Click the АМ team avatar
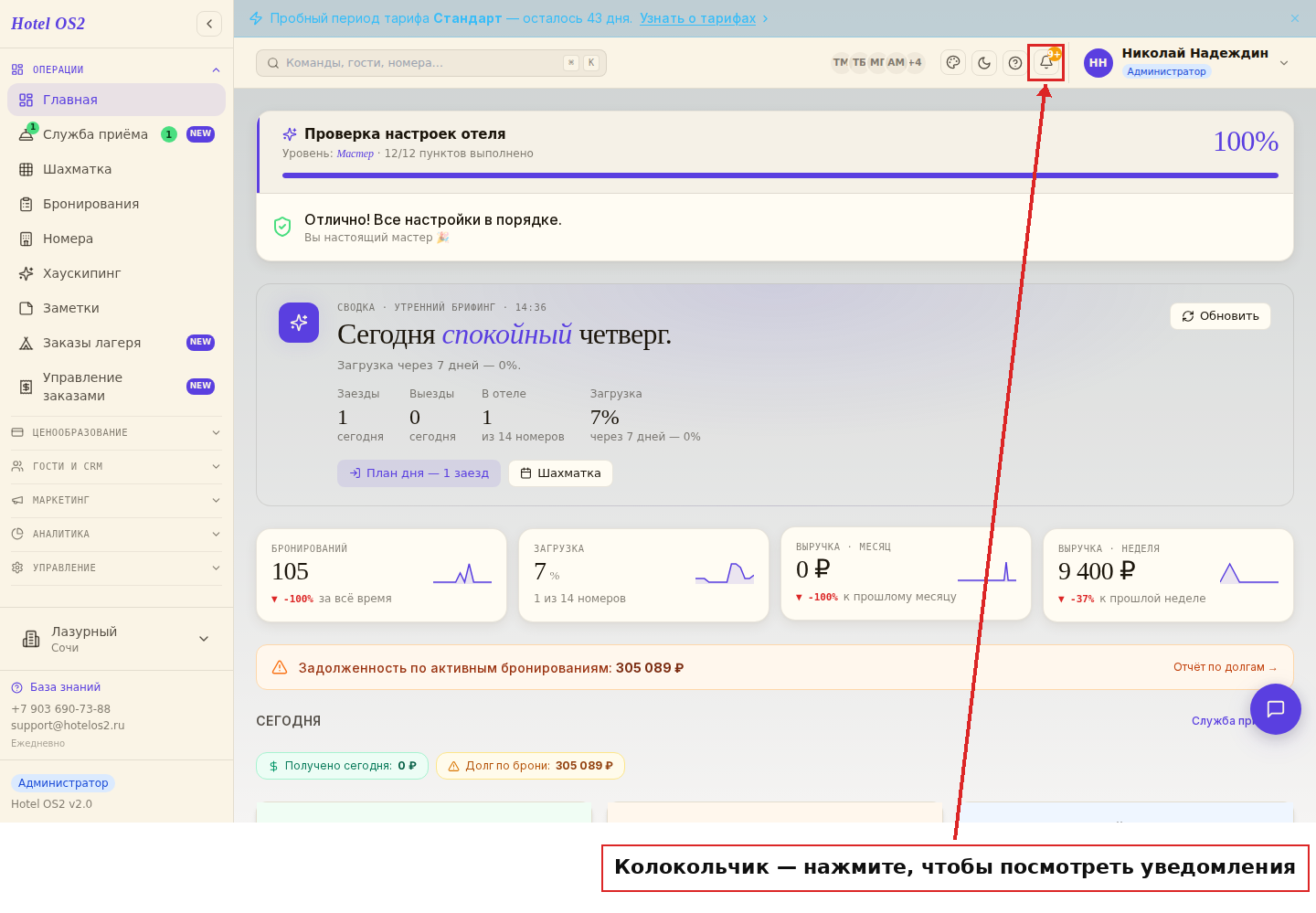1316x913 pixels. pyautogui.click(x=896, y=63)
